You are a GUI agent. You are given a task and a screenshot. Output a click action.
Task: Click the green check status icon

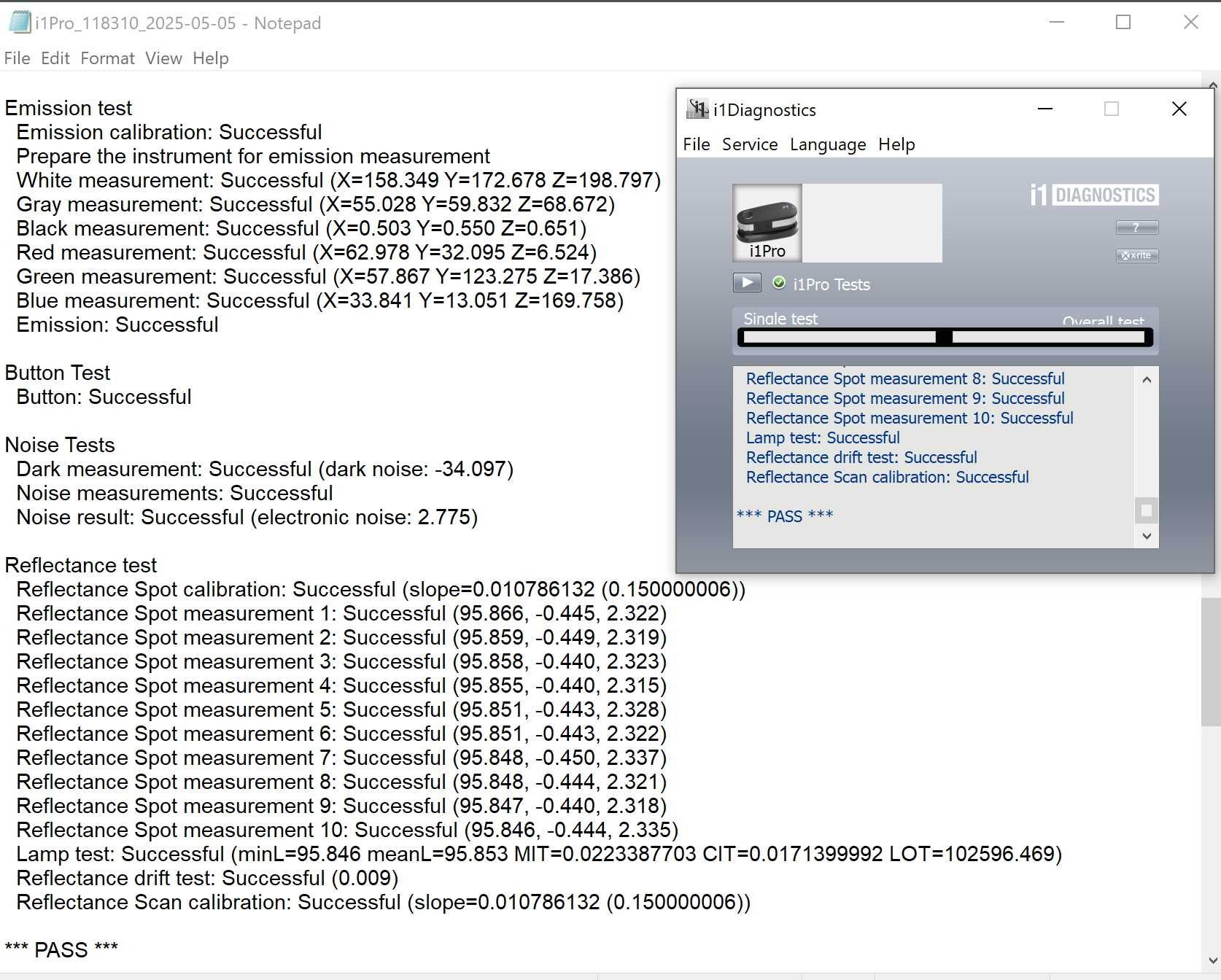point(779,283)
